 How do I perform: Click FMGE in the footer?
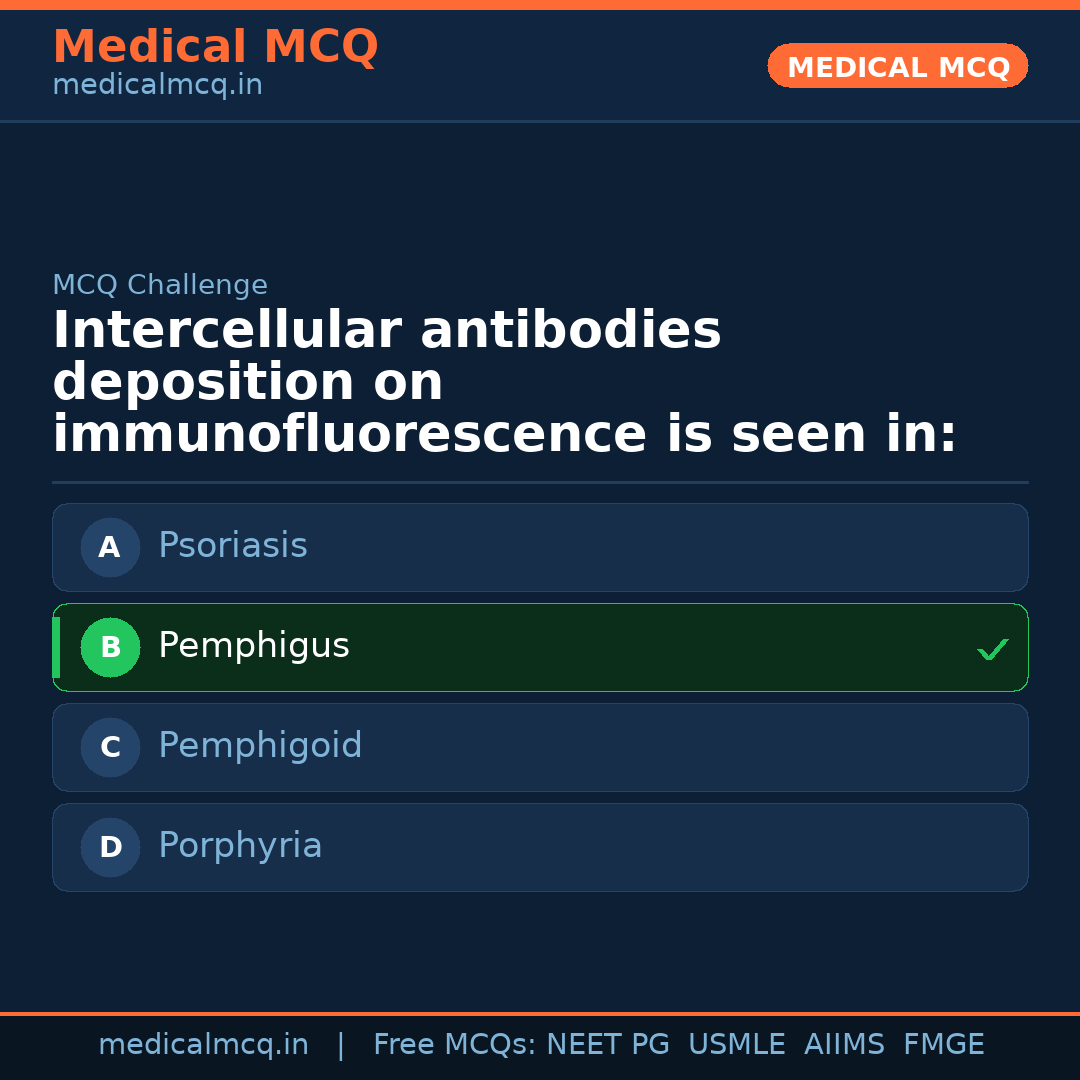point(943,1045)
